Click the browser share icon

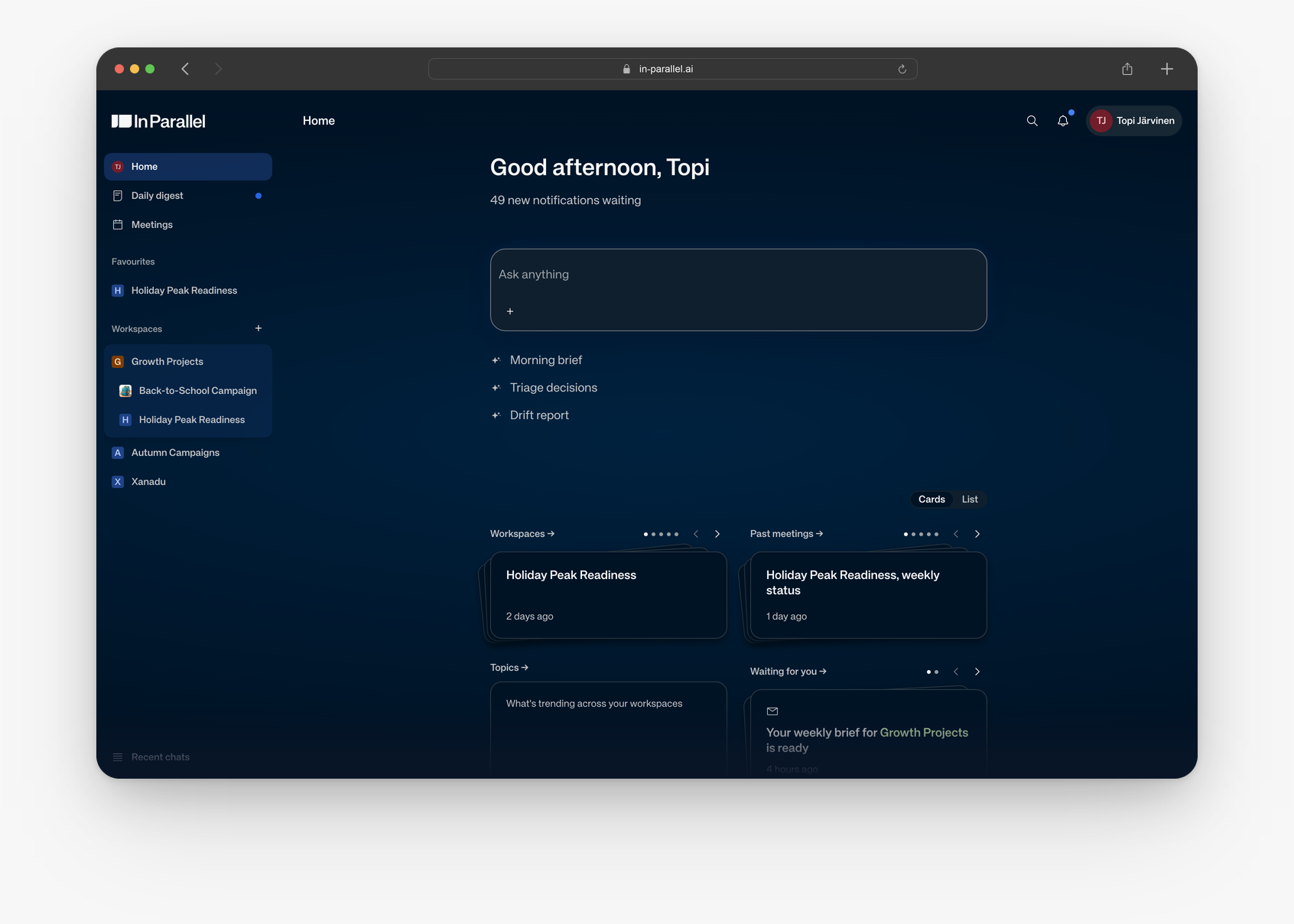(x=1127, y=69)
